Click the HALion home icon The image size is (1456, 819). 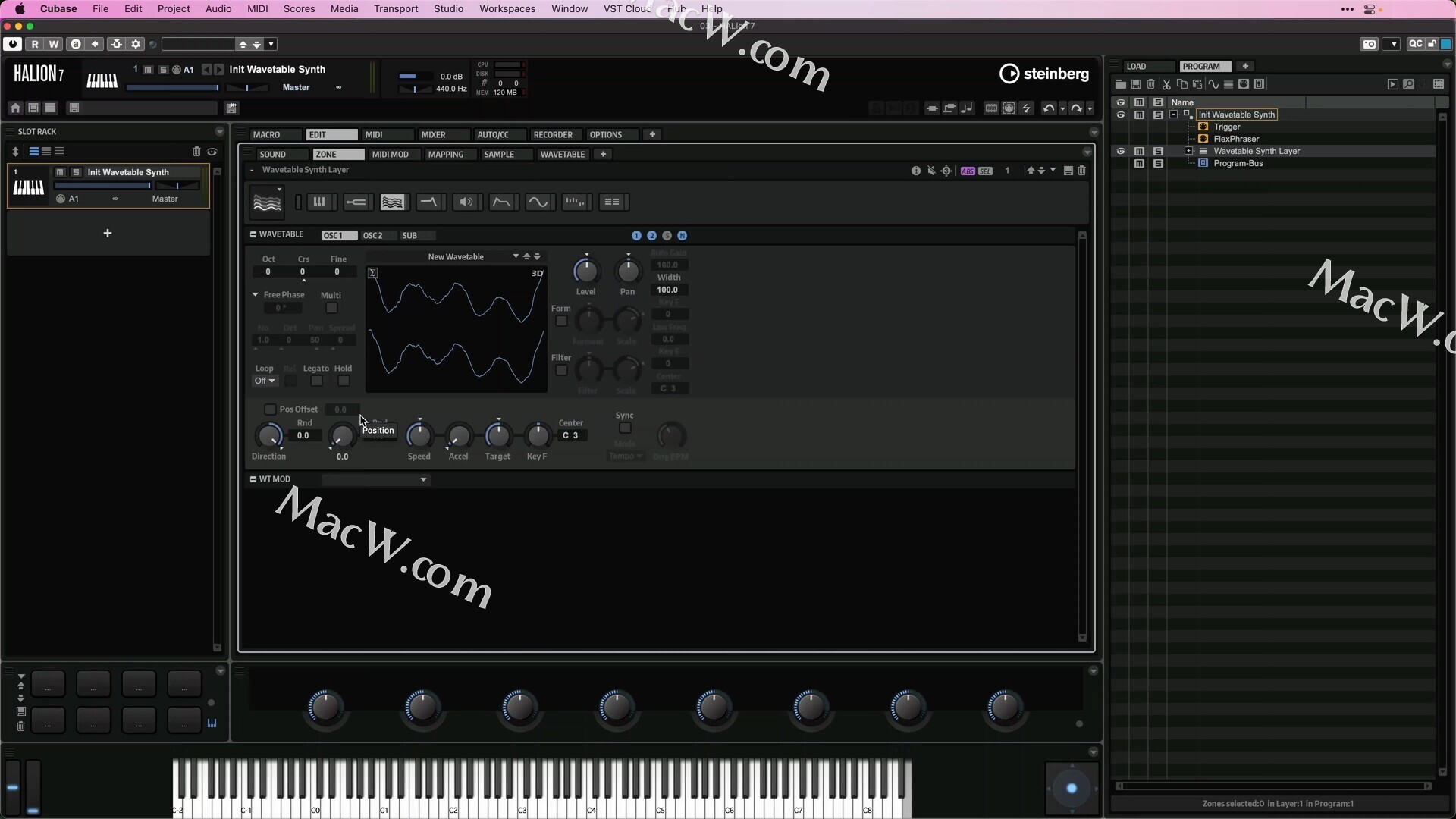(x=15, y=108)
